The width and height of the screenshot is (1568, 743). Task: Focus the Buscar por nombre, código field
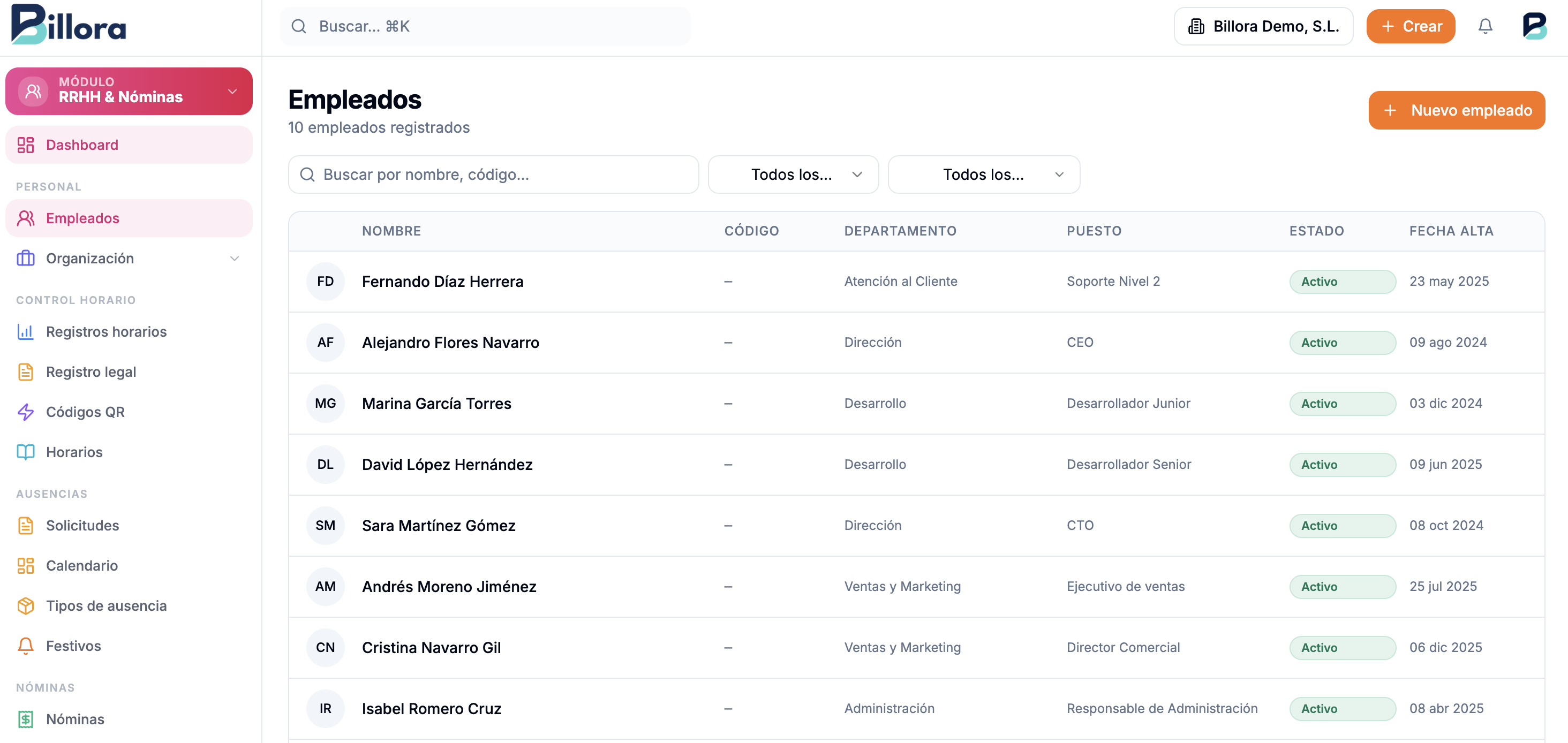tap(493, 175)
